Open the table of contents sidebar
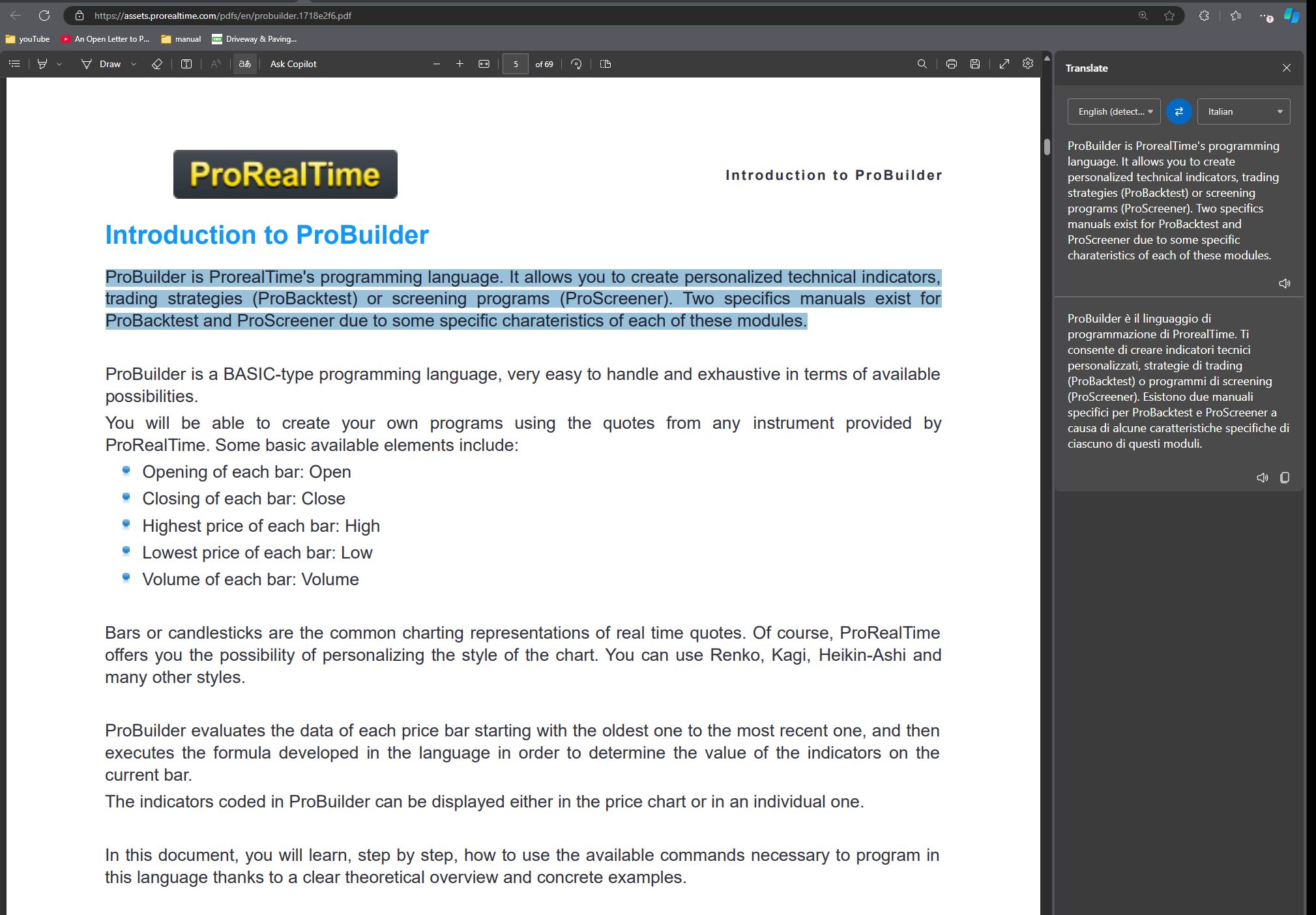 coord(14,64)
